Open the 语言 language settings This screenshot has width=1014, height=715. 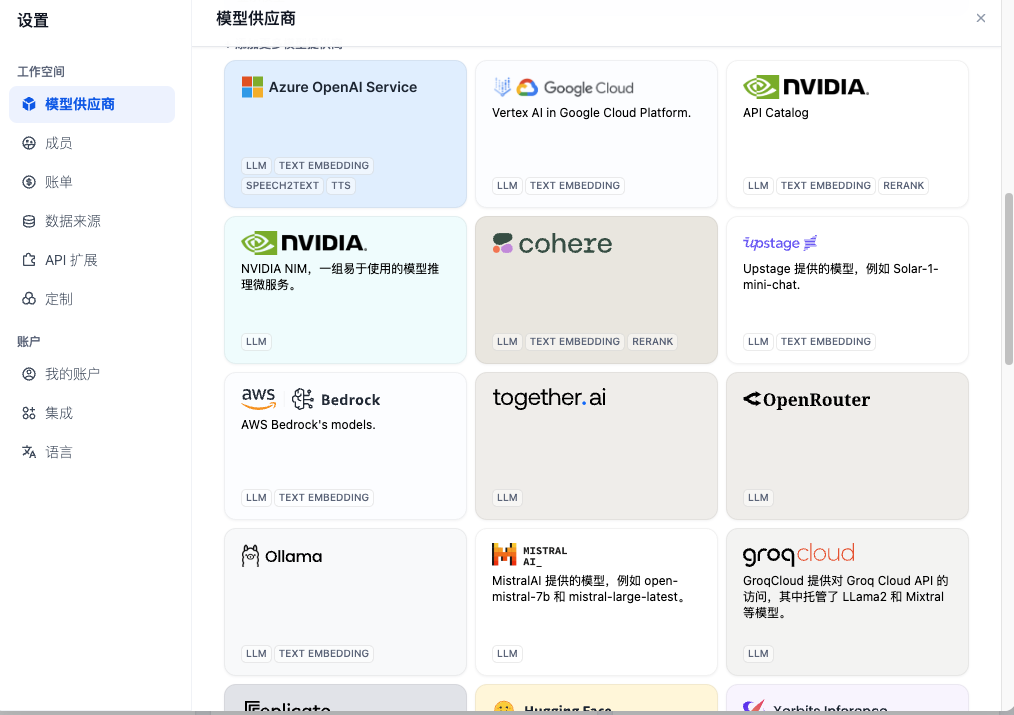pyautogui.click(x=58, y=452)
